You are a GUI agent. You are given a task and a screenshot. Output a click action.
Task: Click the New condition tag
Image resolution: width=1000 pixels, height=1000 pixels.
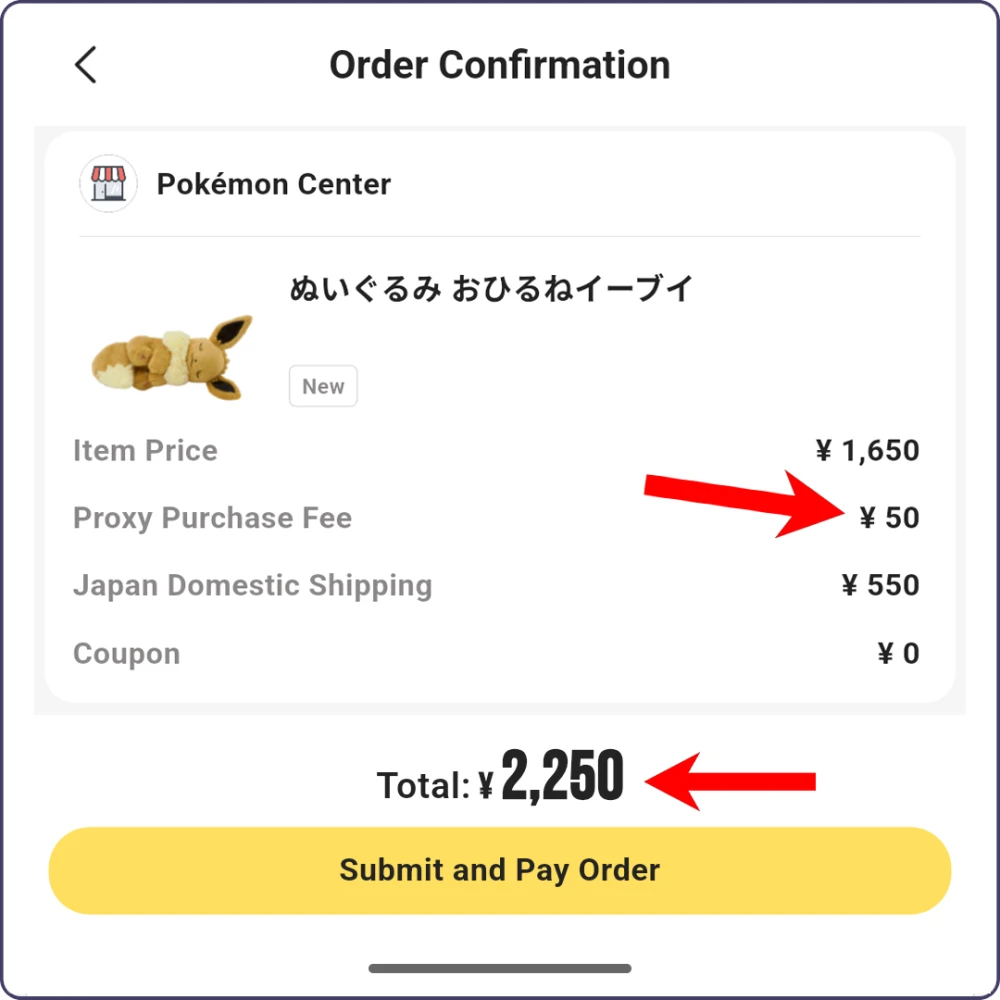pyautogui.click(x=323, y=387)
